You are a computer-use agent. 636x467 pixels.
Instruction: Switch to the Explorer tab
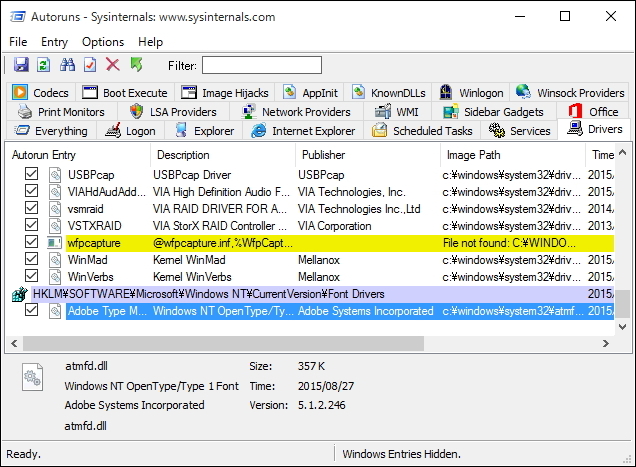point(204,131)
